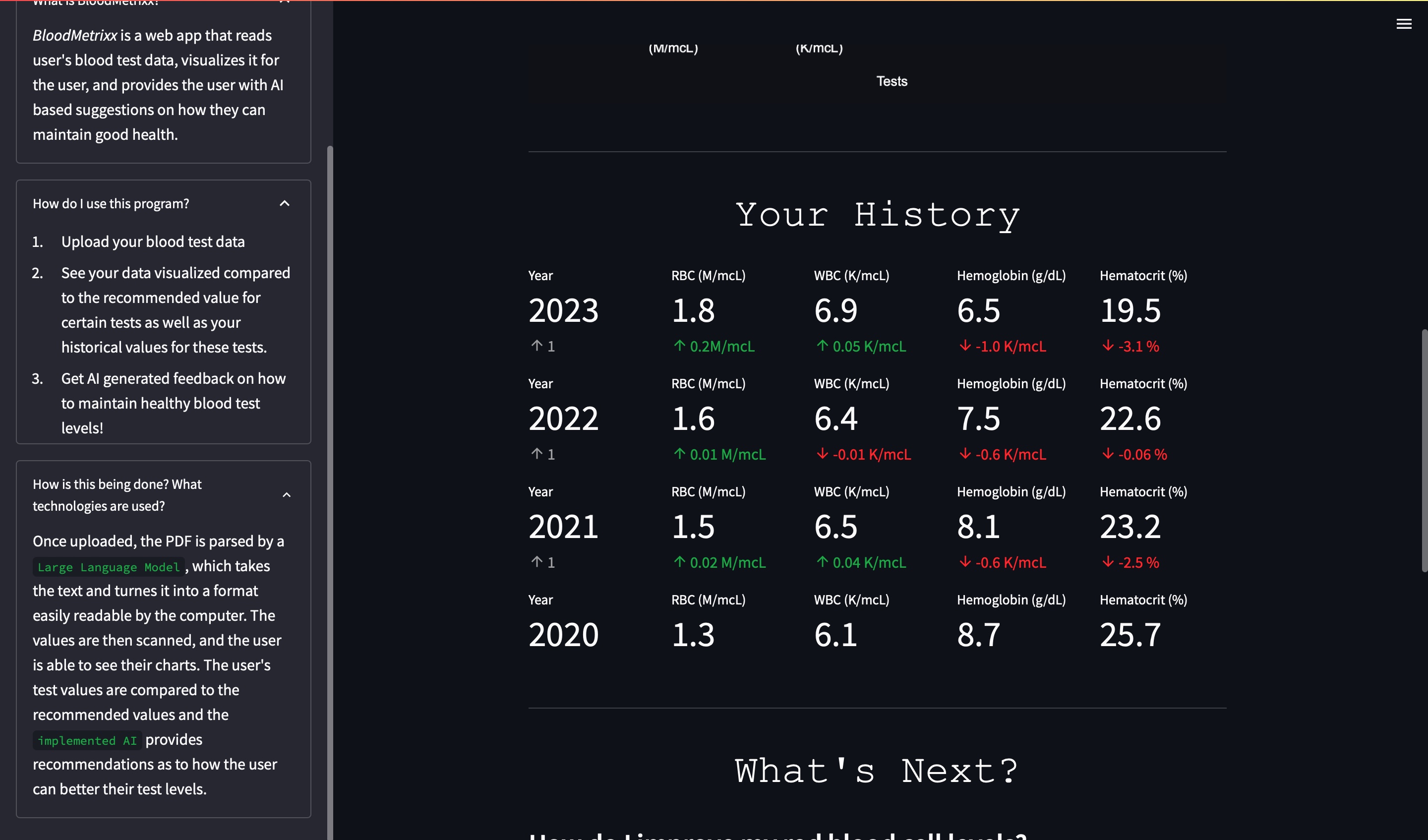Click the red down arrow beside -0.01 K/mcL
The image size is (1428, 840).
point(822,454)
